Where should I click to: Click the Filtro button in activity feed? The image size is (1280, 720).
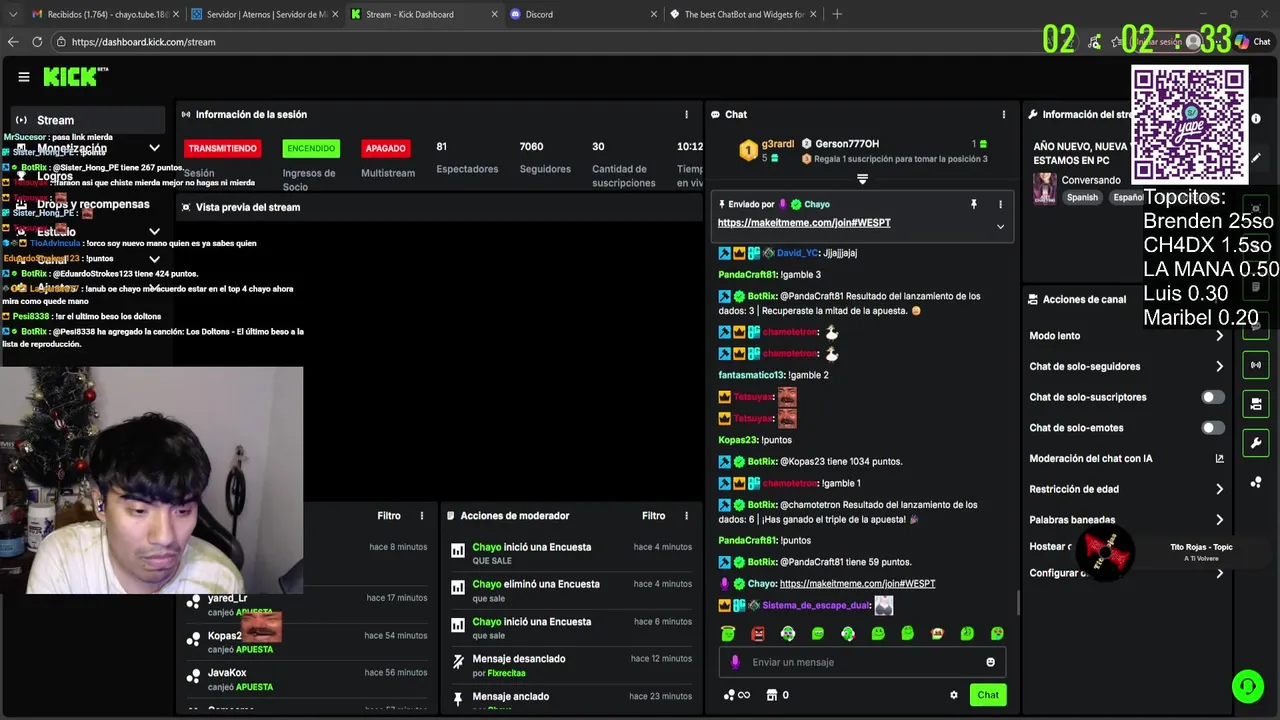click(389, 516)
